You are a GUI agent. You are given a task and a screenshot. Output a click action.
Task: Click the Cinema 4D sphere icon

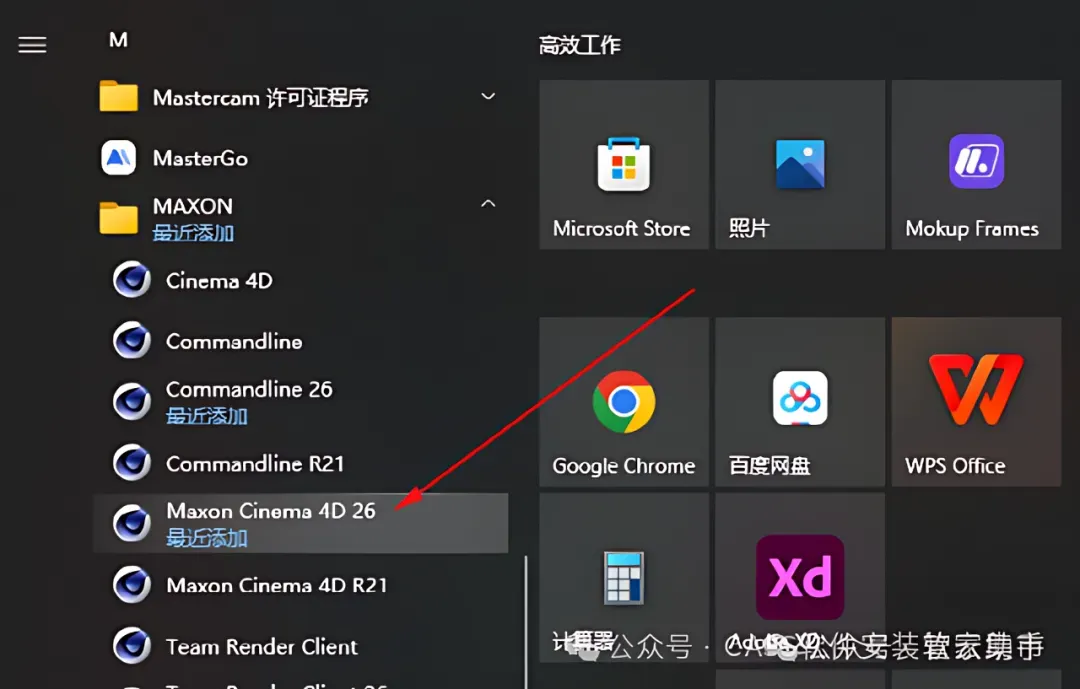click(x=132, y=280)
